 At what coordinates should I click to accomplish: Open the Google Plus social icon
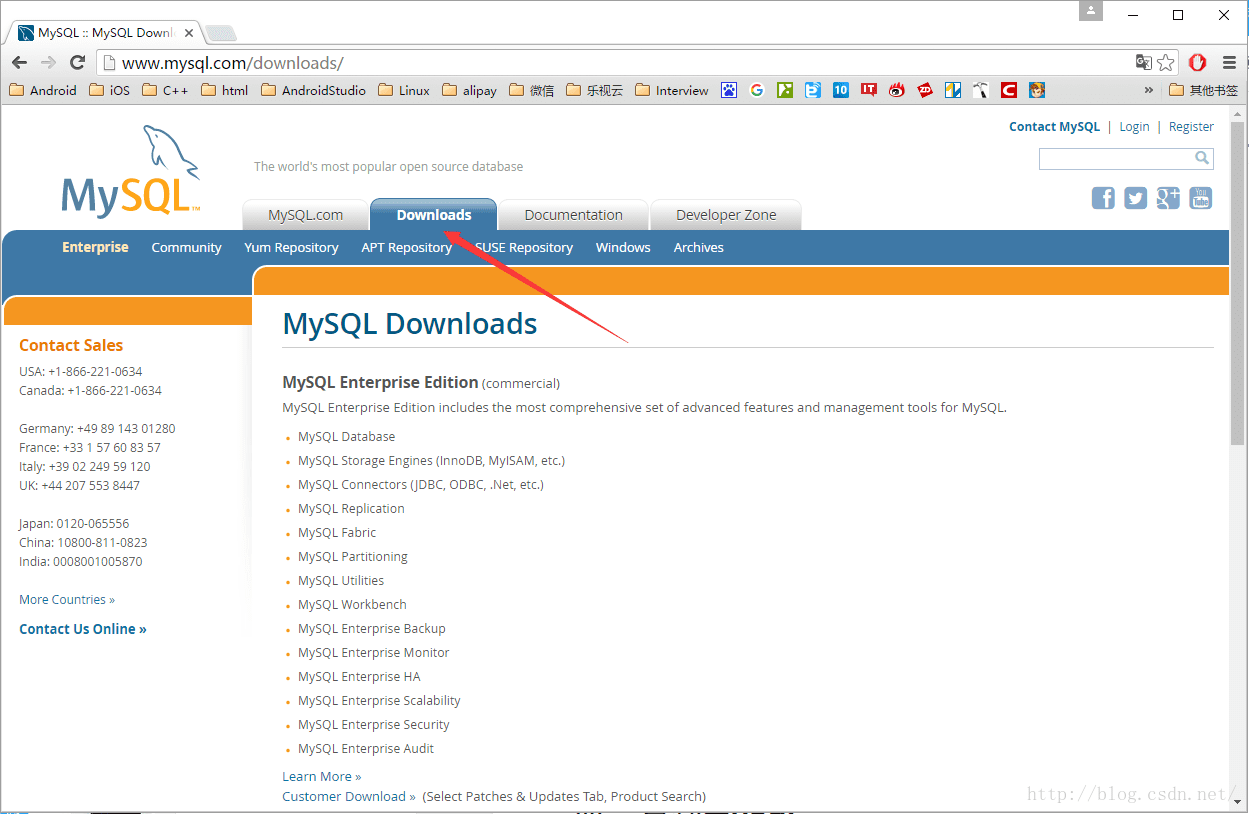coord(1168,198)
